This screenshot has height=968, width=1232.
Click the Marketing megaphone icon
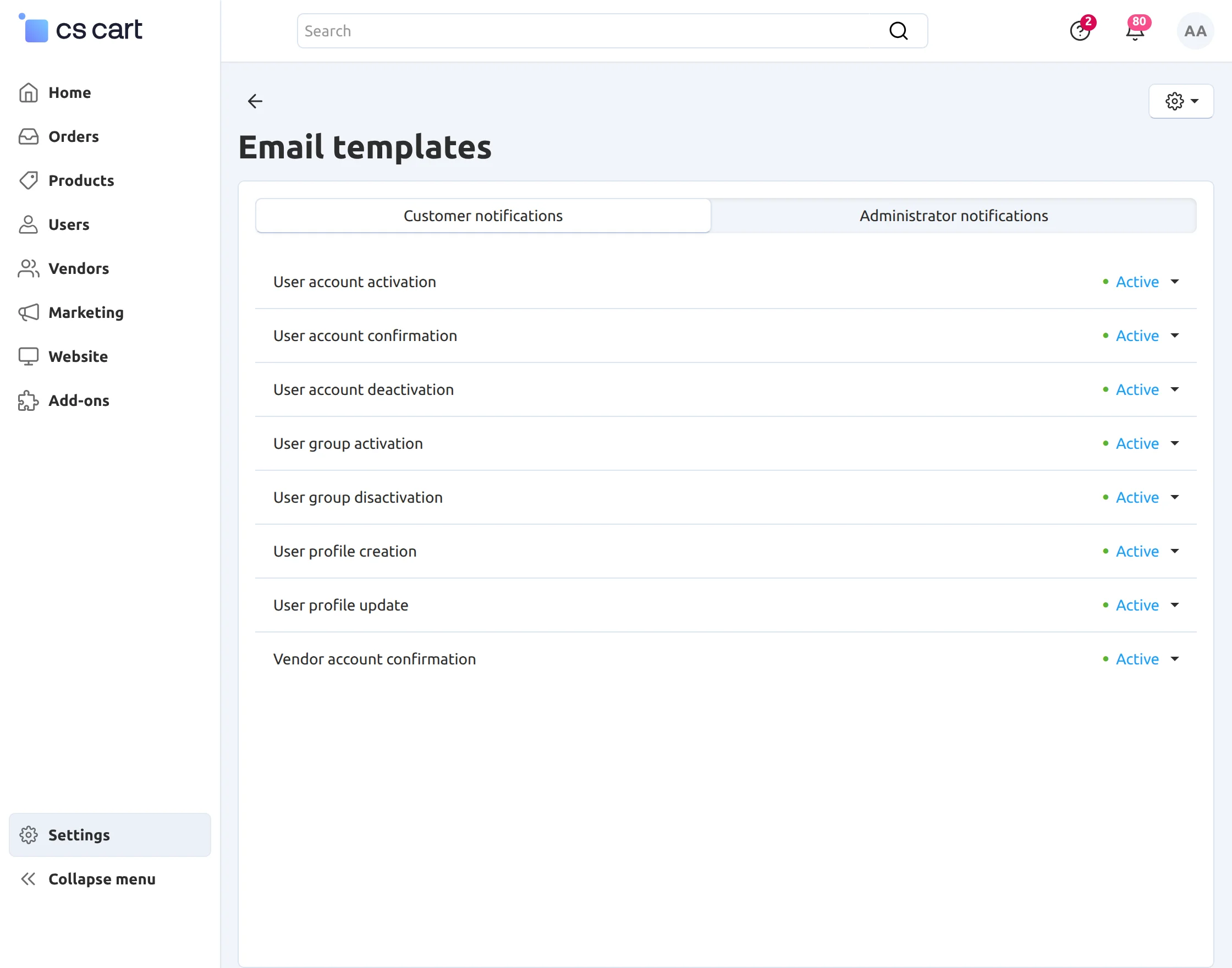coord(29,312)
